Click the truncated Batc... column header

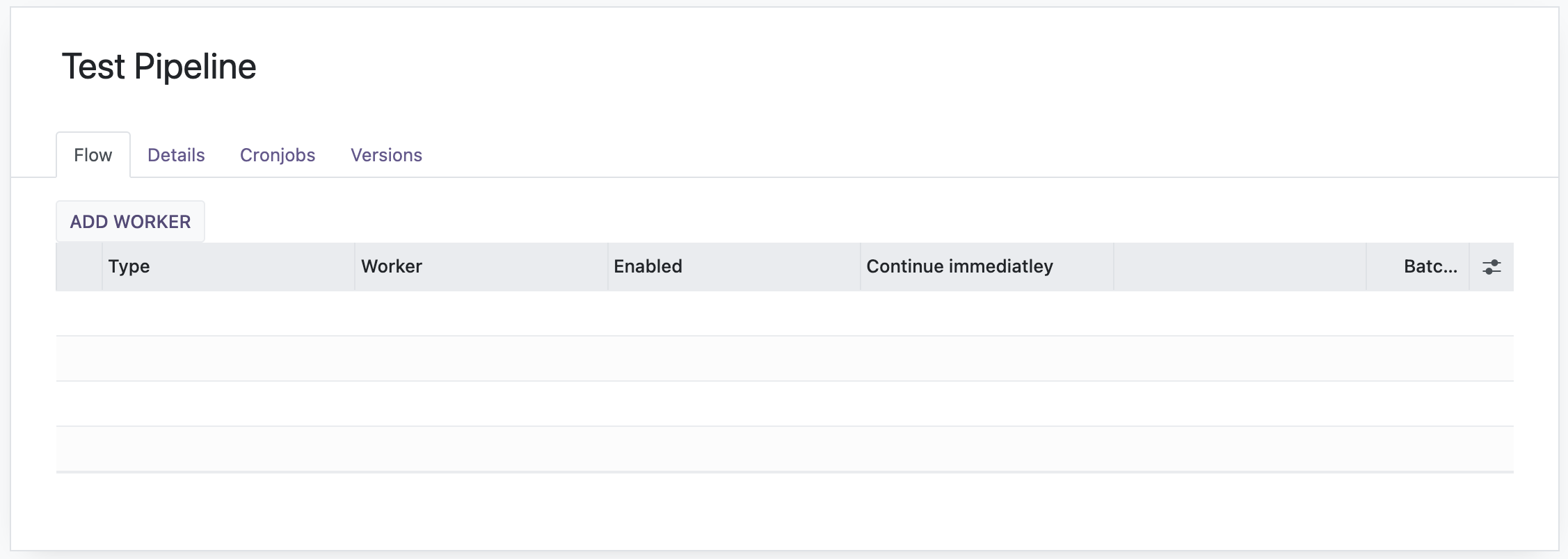point(1418,267)
